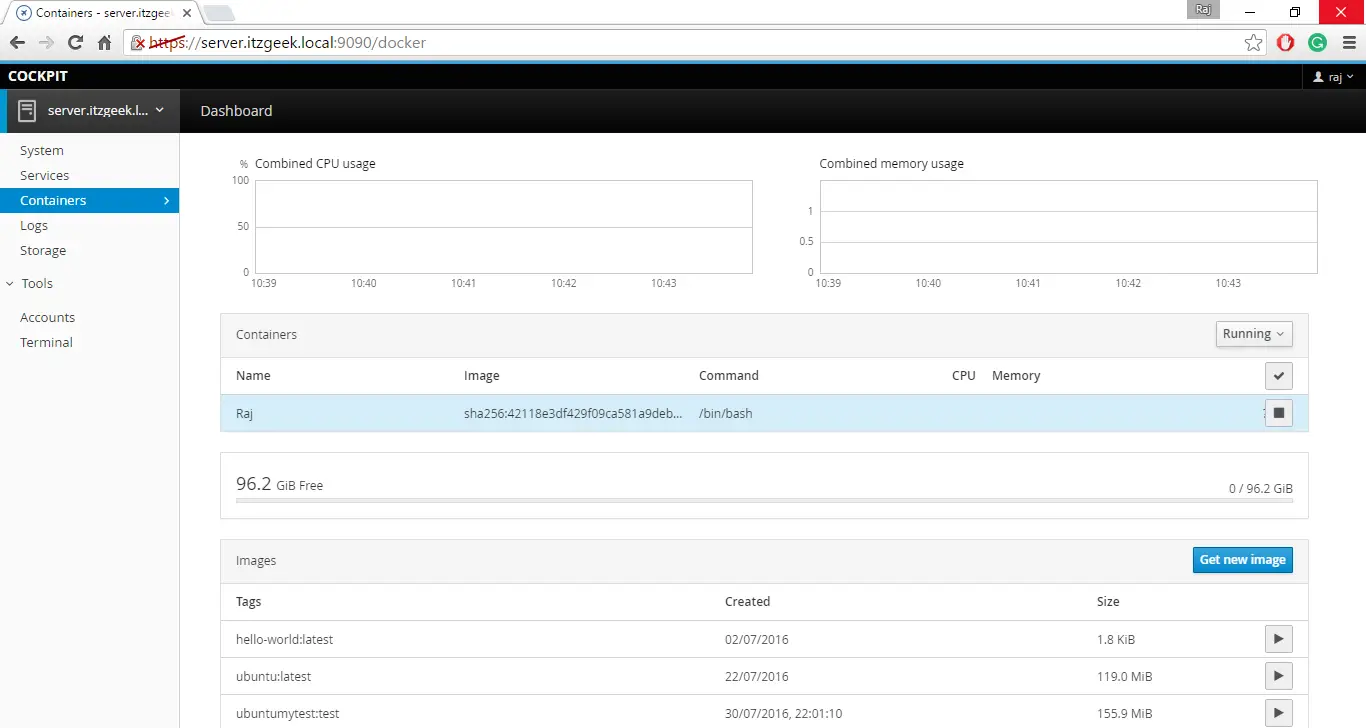Stop the running Raj container
The height and width of the screenshot is (728, 1366).
1278,413
